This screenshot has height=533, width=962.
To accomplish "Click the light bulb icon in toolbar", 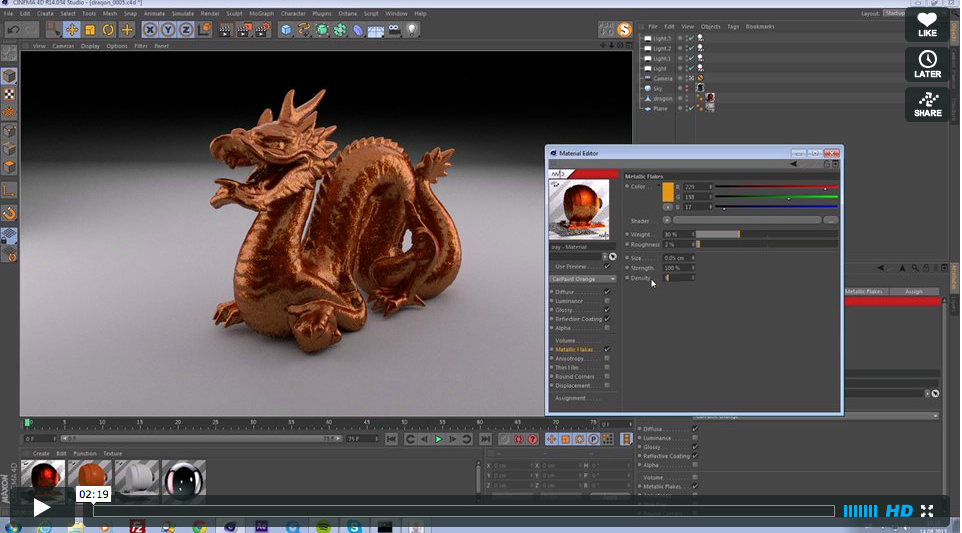I will coord(411,30).
